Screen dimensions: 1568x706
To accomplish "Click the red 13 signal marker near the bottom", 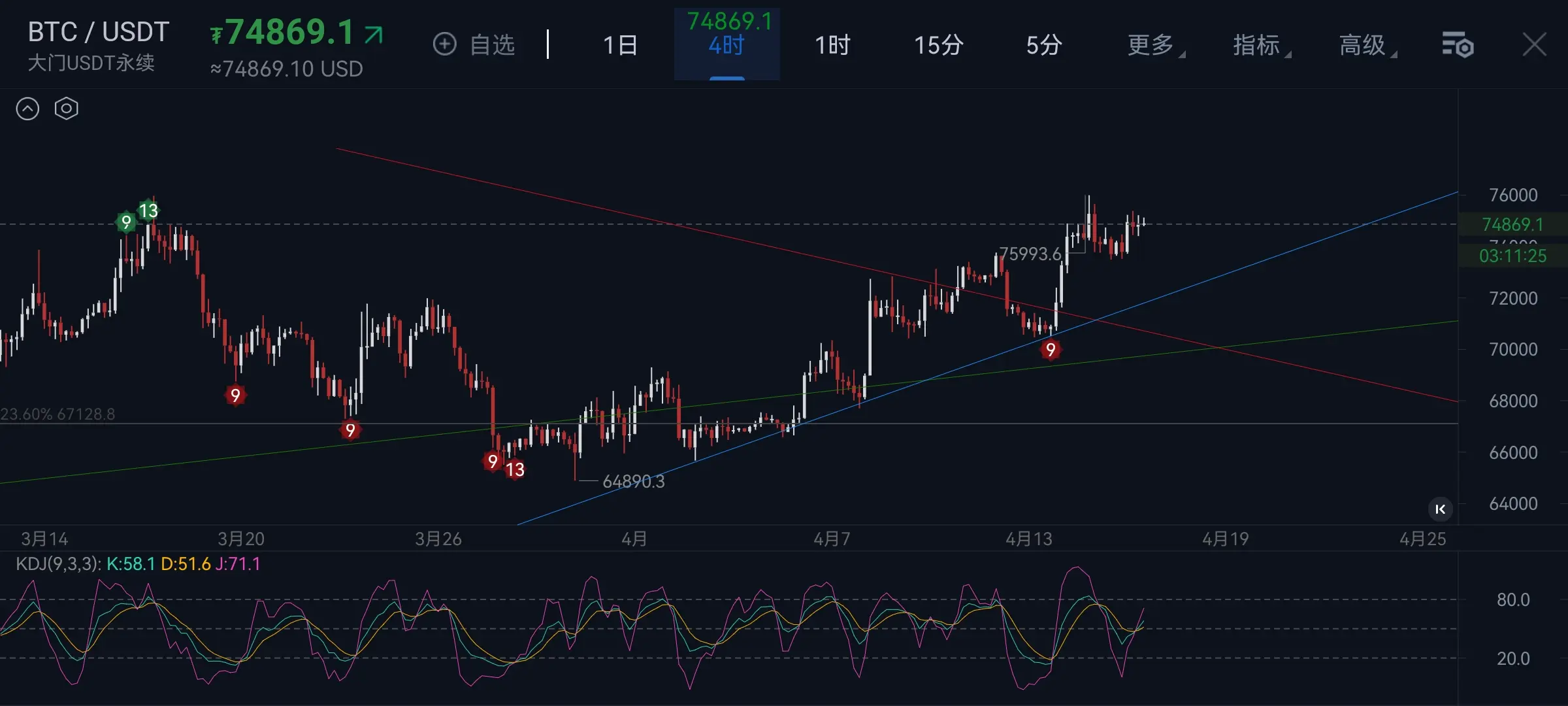I will 515,469.
